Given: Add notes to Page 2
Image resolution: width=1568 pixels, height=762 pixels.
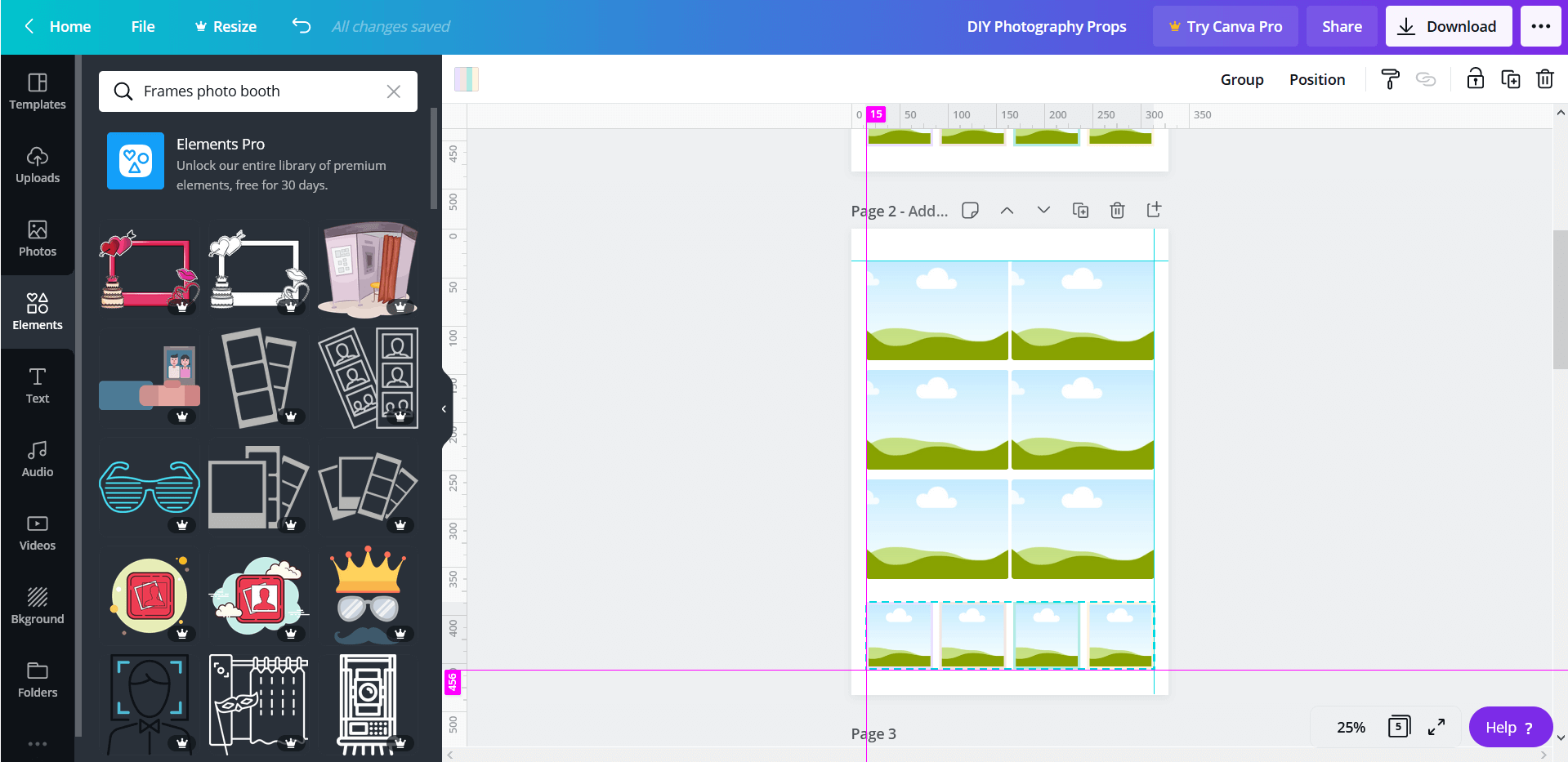Looking at the screenshot, I should point(970,210).
